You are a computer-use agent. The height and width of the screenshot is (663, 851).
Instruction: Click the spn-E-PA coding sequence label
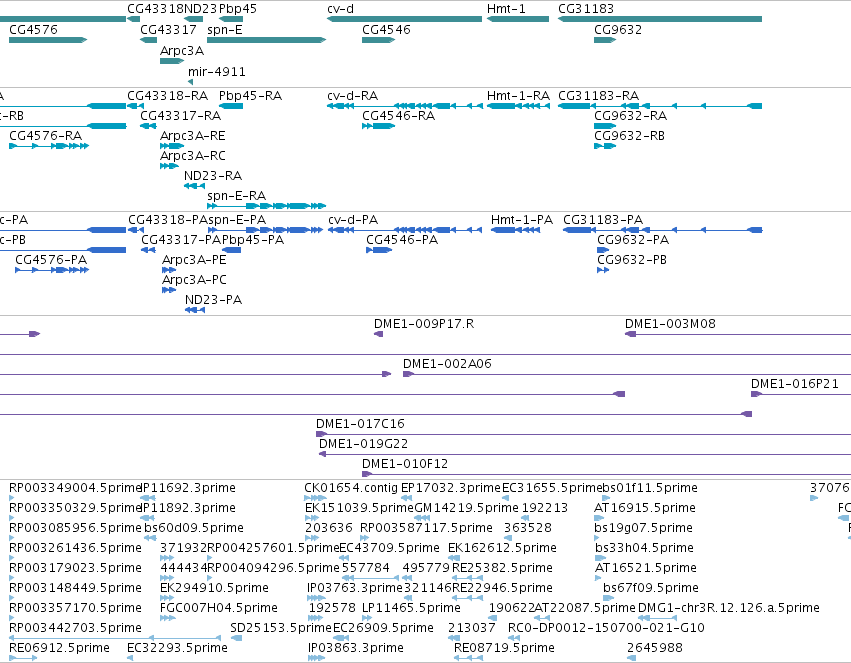237,220
